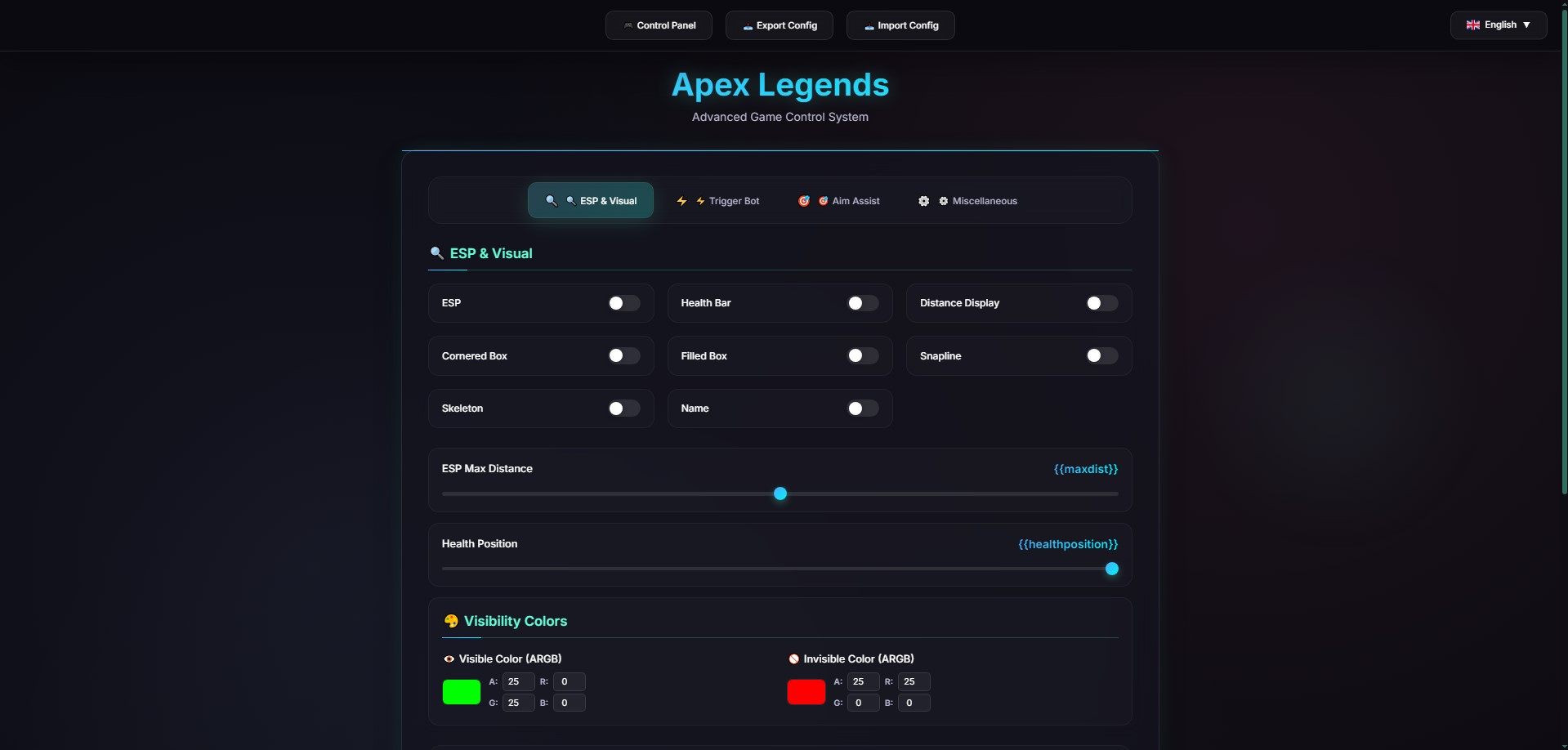Click the ESP Max Distance slider handle
Screen dimensions: 1568x750
(x=780, y=493)
